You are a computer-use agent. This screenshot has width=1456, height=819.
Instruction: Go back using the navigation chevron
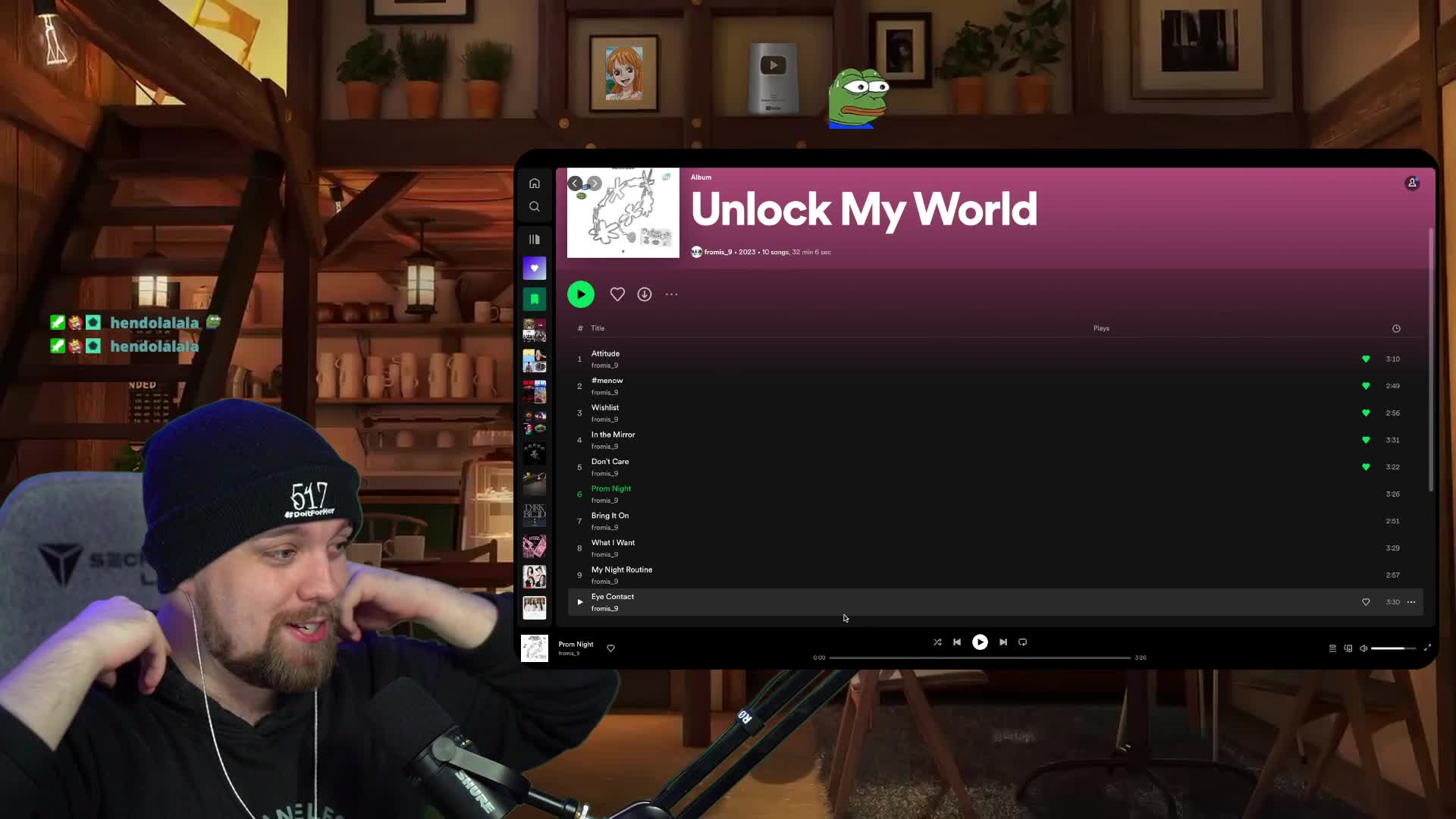pos(575,183)
